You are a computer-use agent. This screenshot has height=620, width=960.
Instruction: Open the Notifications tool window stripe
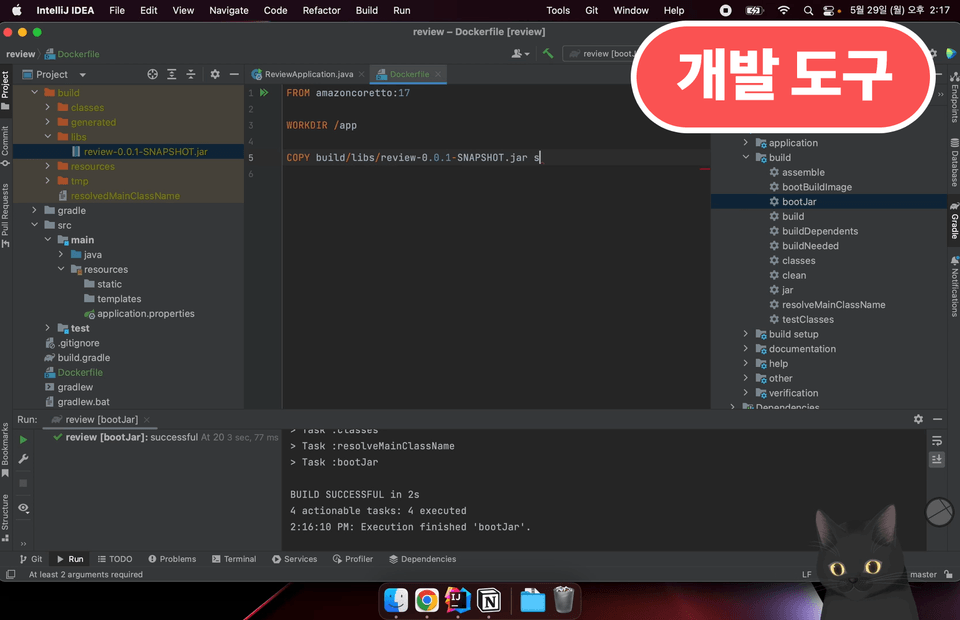[954, 286]
